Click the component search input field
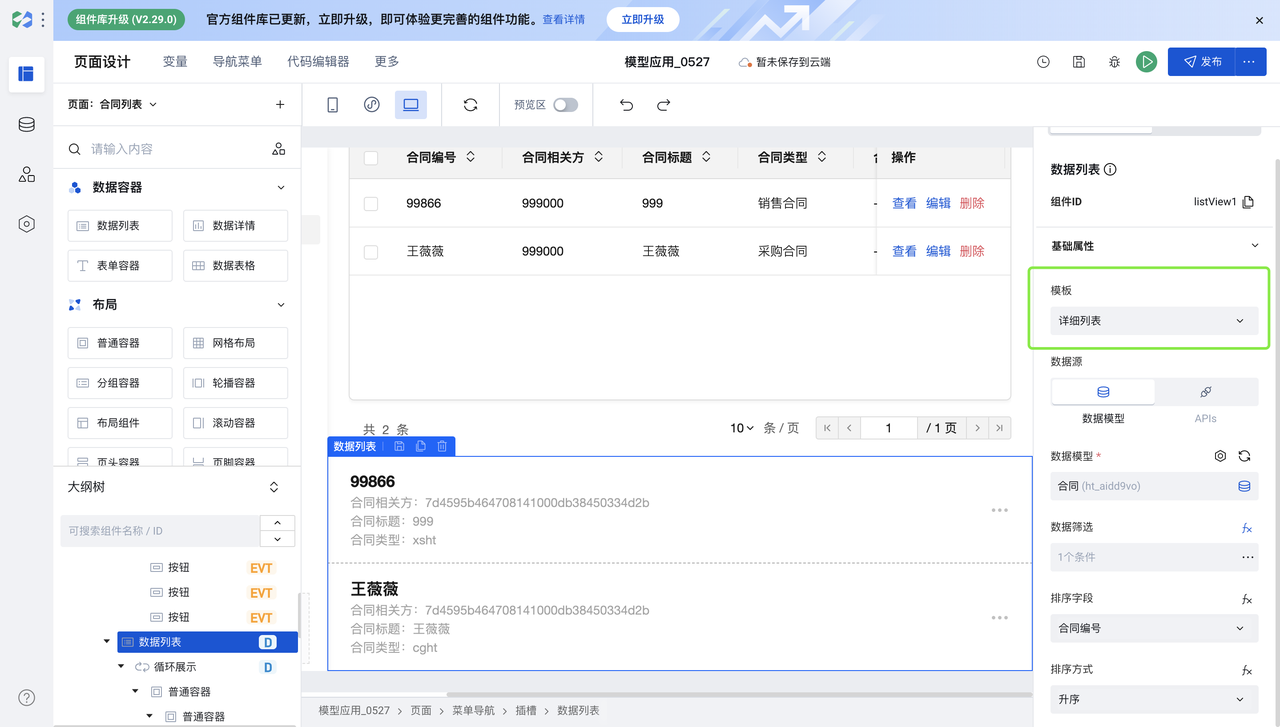This screenshot has width=1280, height=727. [165, 149]
